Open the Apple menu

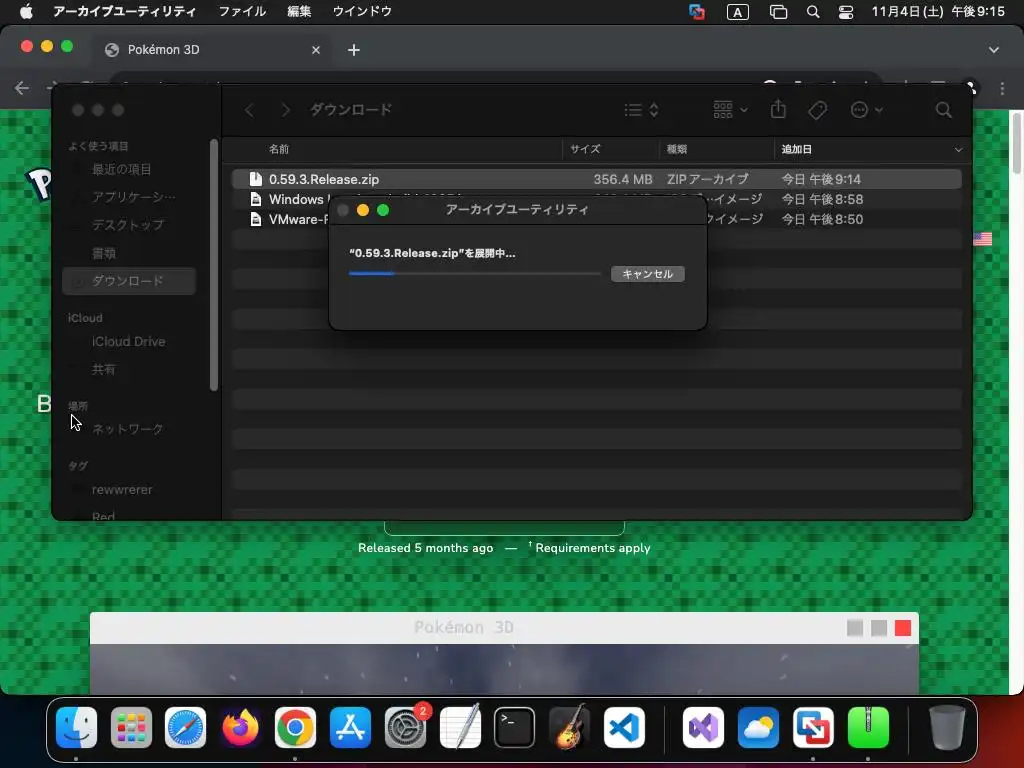coord(26,11)
